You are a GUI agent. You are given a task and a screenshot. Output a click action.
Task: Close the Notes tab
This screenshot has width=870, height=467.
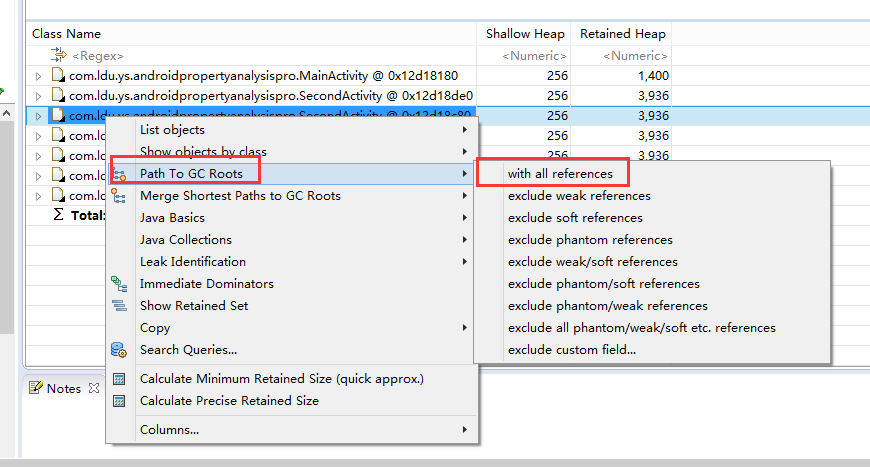click(x=94, y=388)
